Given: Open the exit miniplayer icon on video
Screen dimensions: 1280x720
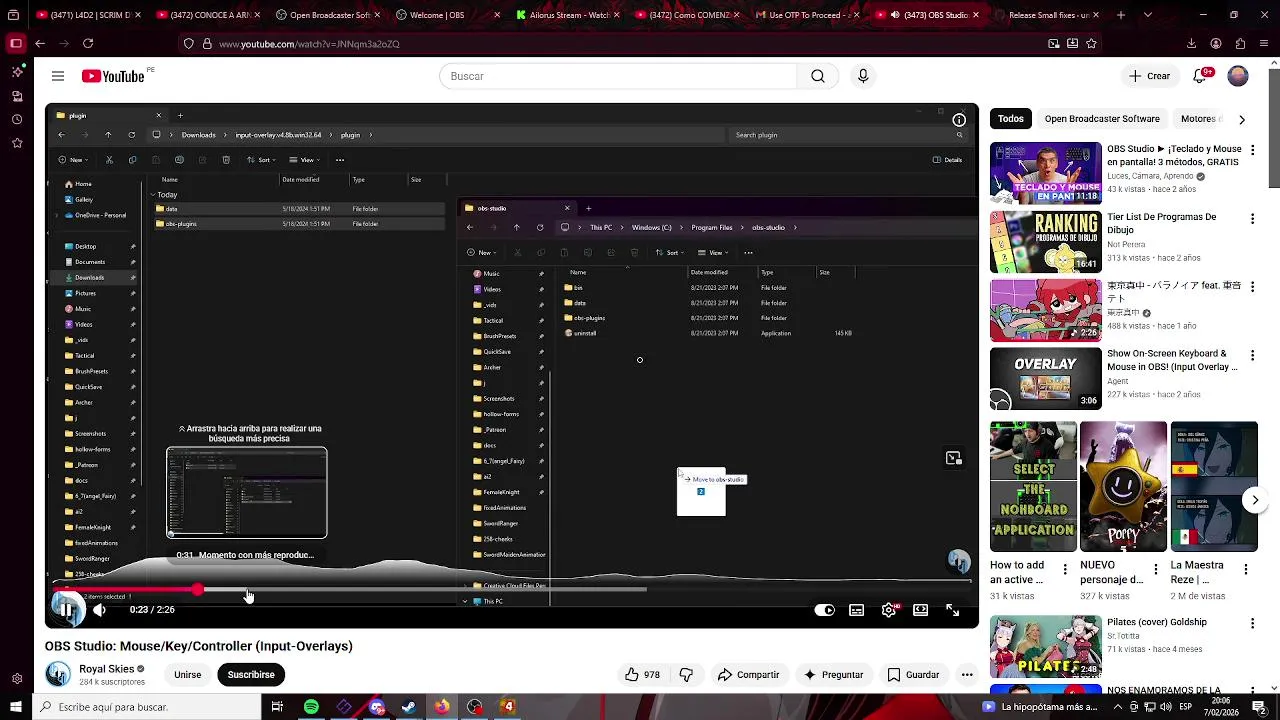Looking at the screenshot, I should pyautogui.click(x=954, y=458).
